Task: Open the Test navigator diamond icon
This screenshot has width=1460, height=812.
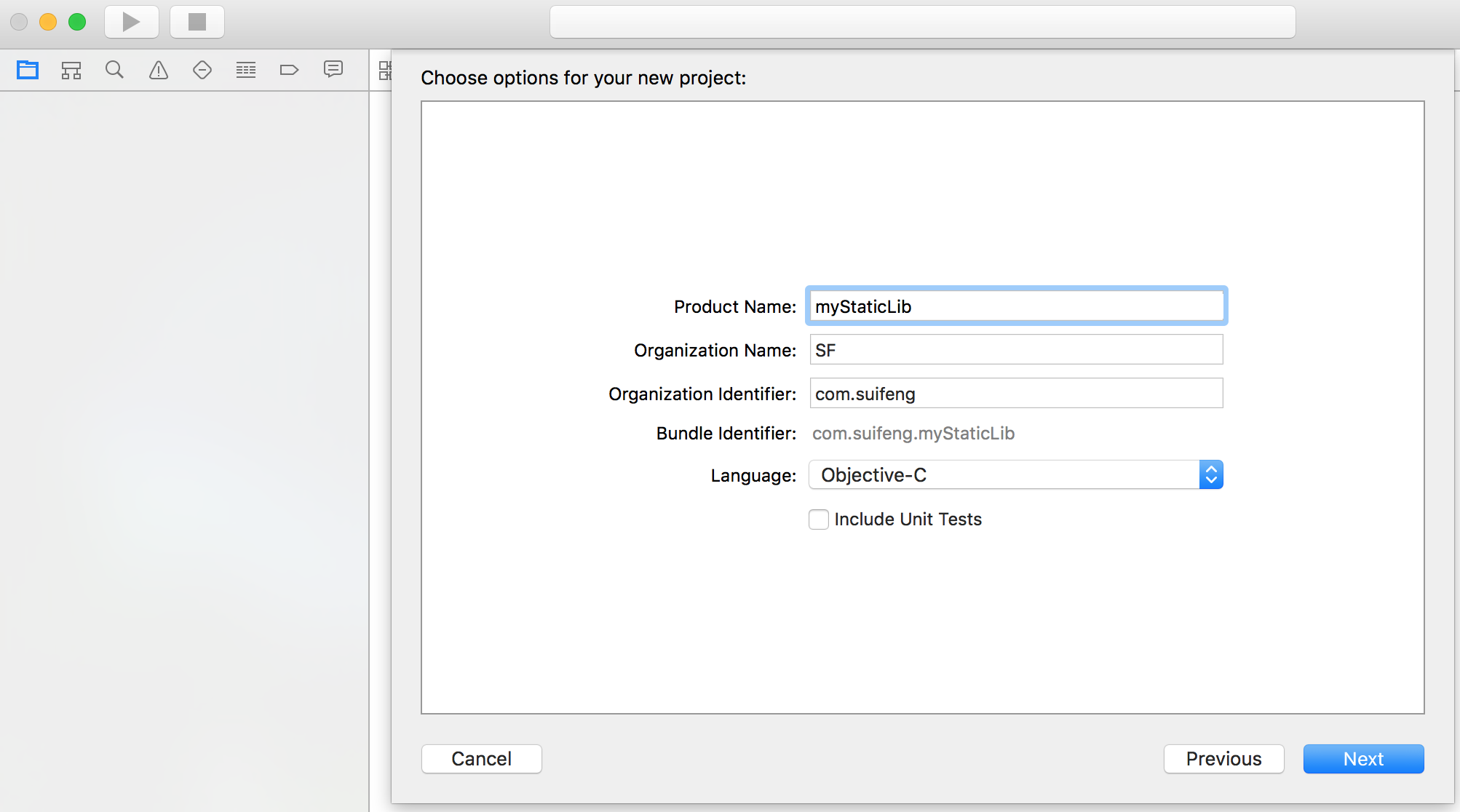Action: tap(202, 70)
